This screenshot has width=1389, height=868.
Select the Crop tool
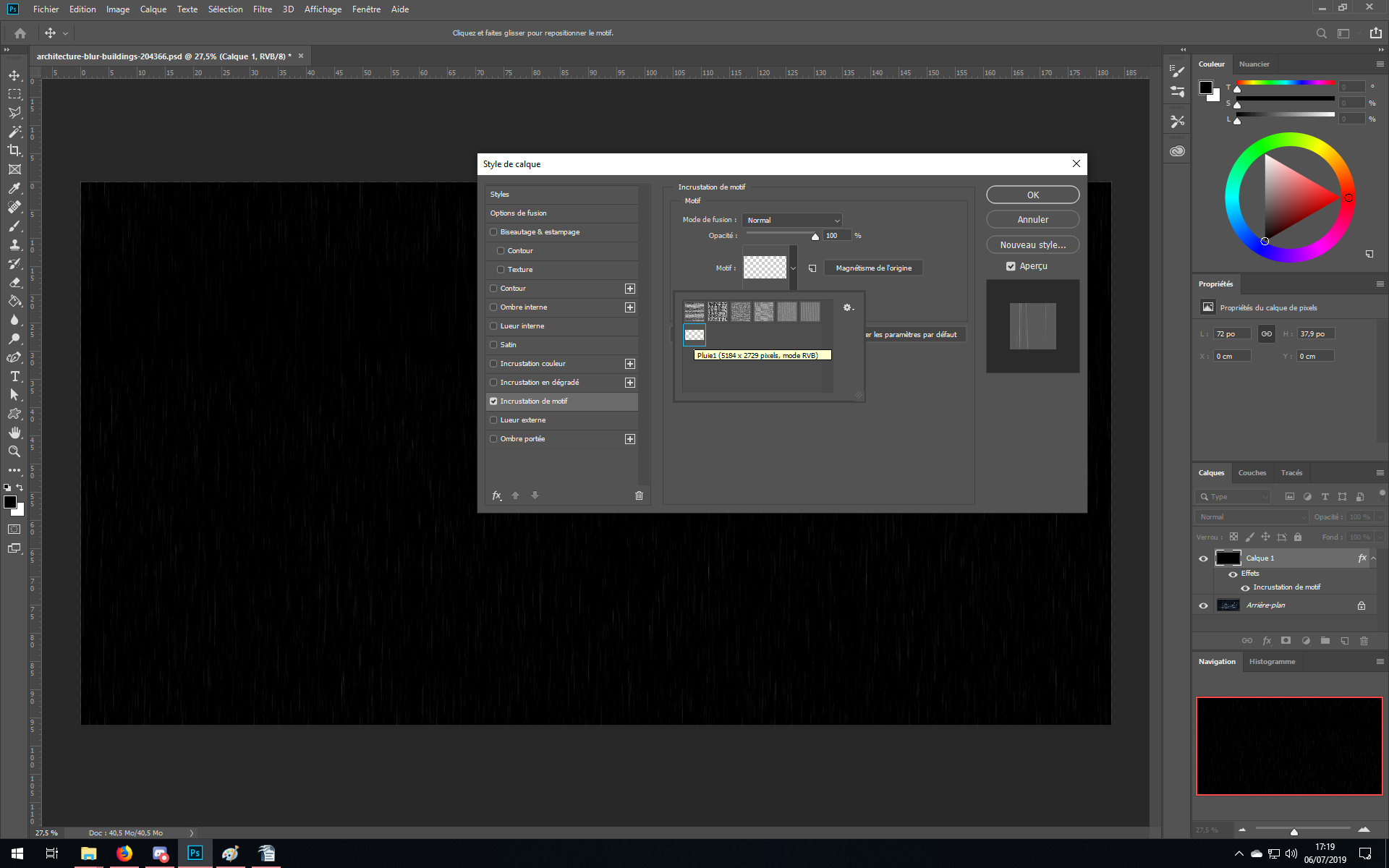[x=14, y=150]
